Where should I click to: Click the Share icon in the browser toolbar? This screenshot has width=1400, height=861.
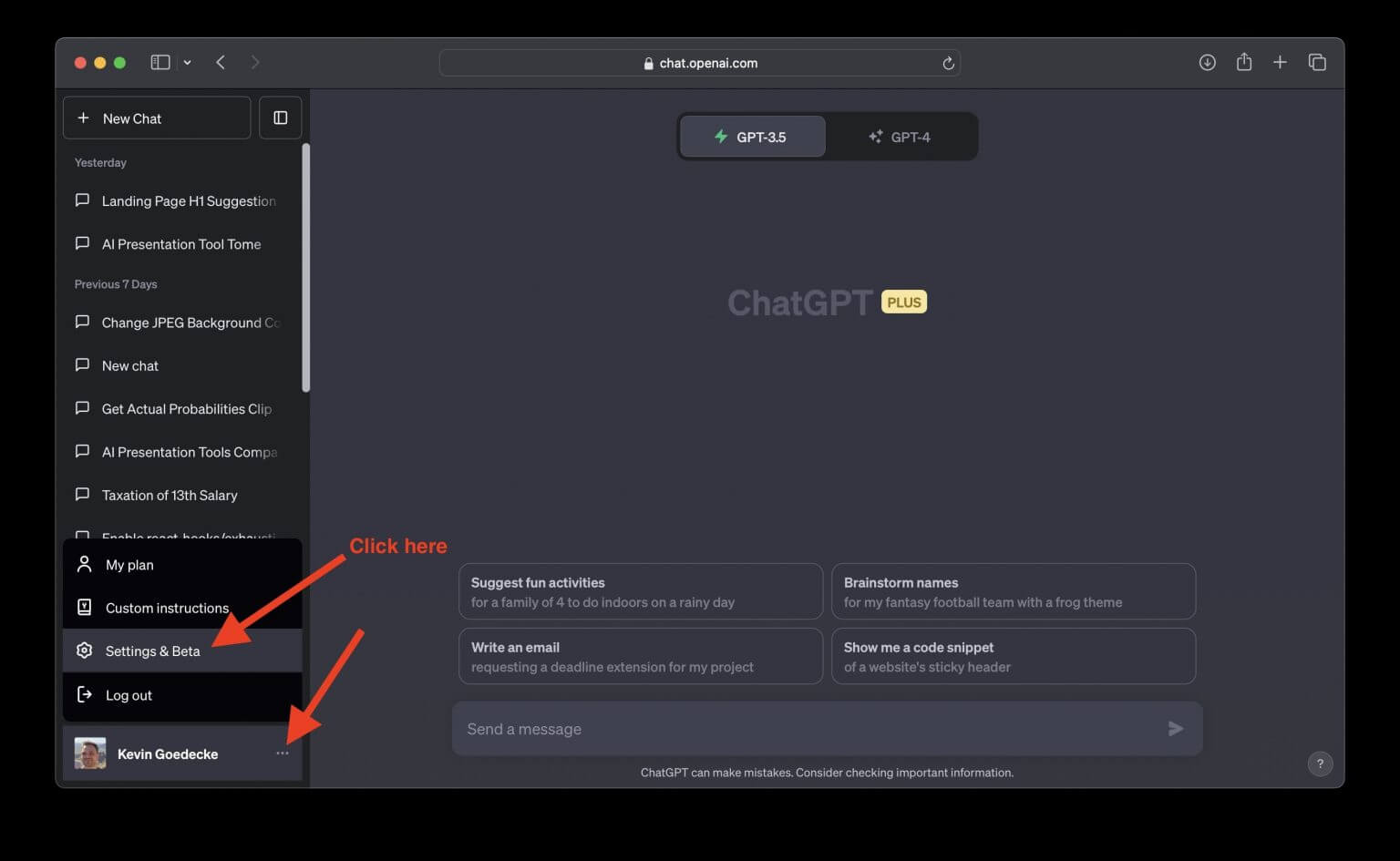(x=1243, y=61)
